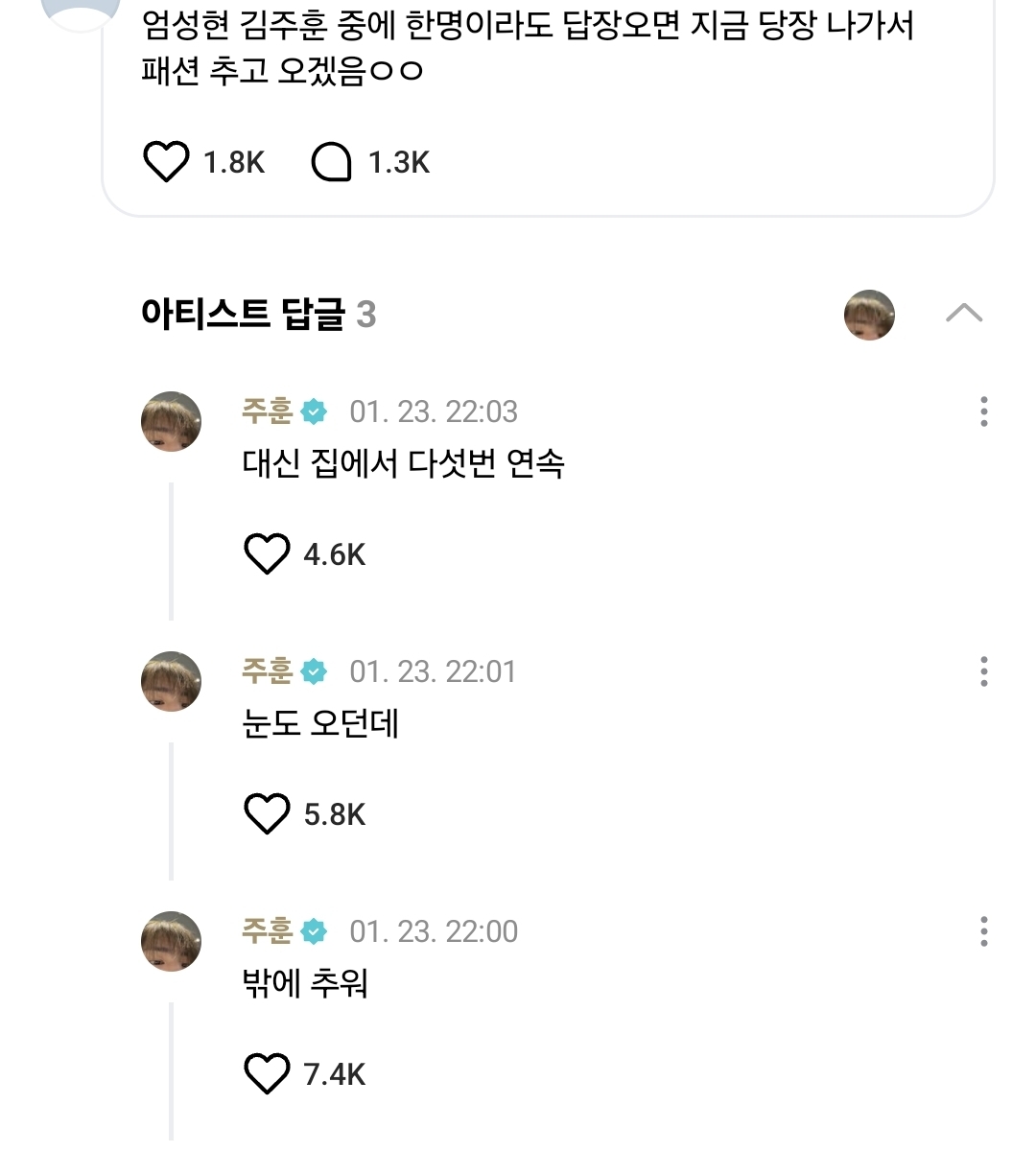The width and height of the screenshot is (1036, 1152).
Task: Open more options for 22:03 reply
Action: (x=983, y=411)
